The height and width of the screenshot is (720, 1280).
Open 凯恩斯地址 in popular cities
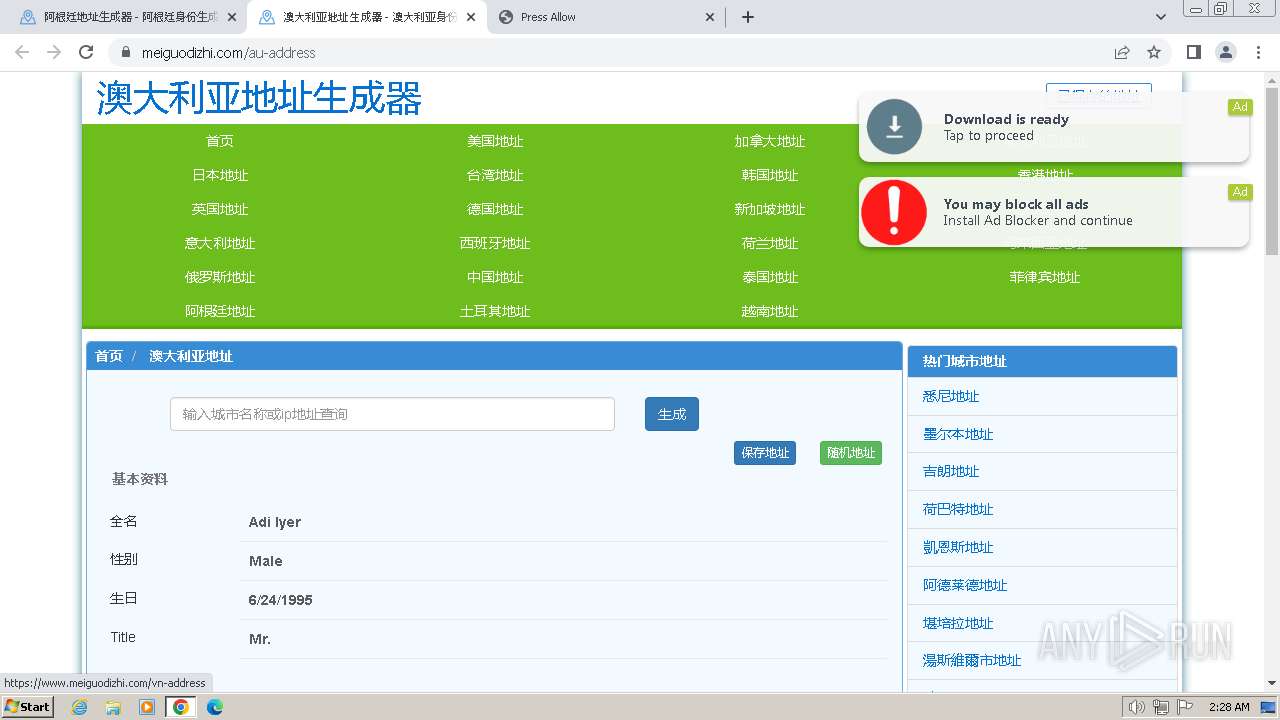point(958,547)
